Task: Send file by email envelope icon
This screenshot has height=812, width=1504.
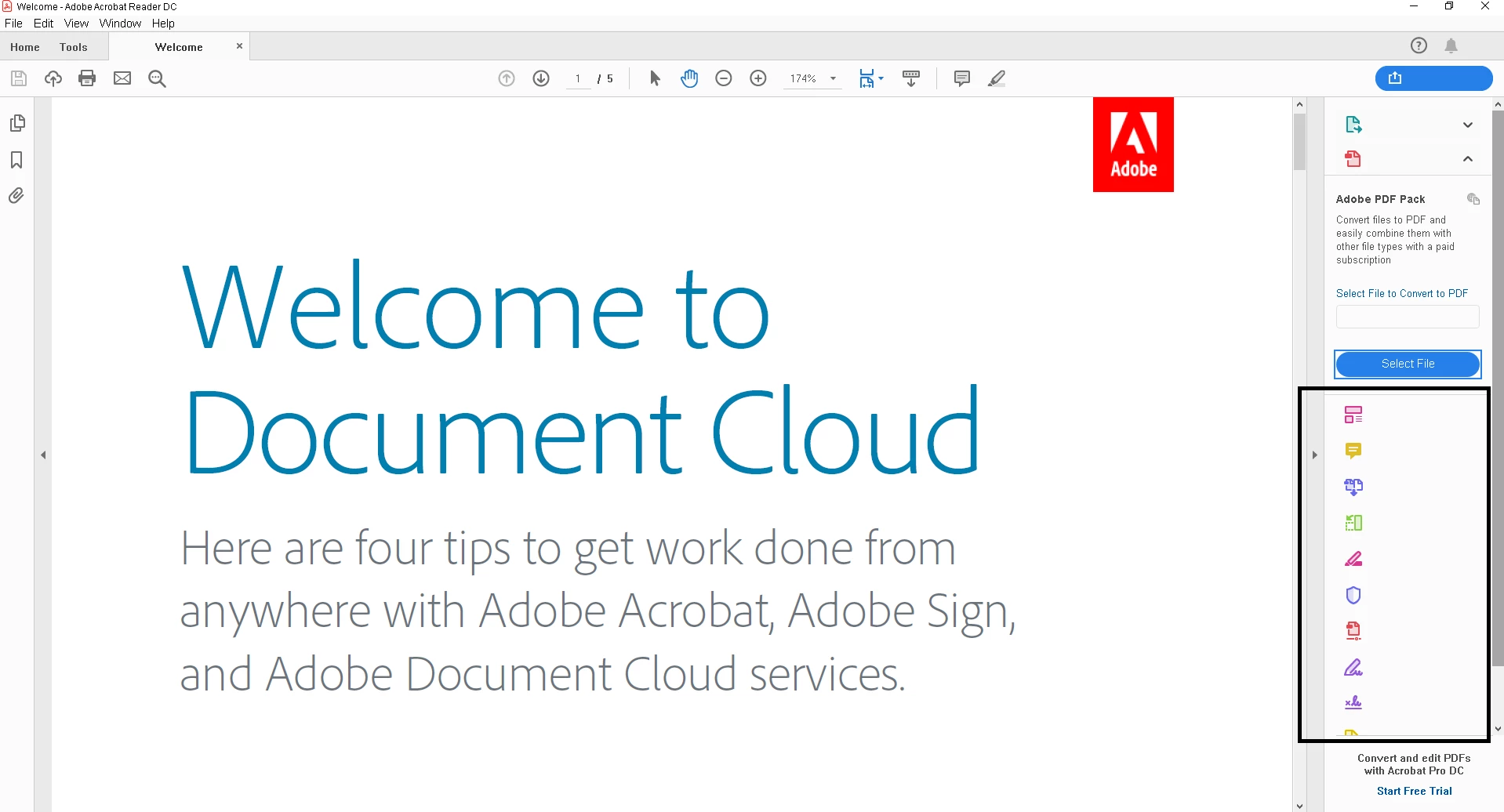Action: tap(122, 78)
